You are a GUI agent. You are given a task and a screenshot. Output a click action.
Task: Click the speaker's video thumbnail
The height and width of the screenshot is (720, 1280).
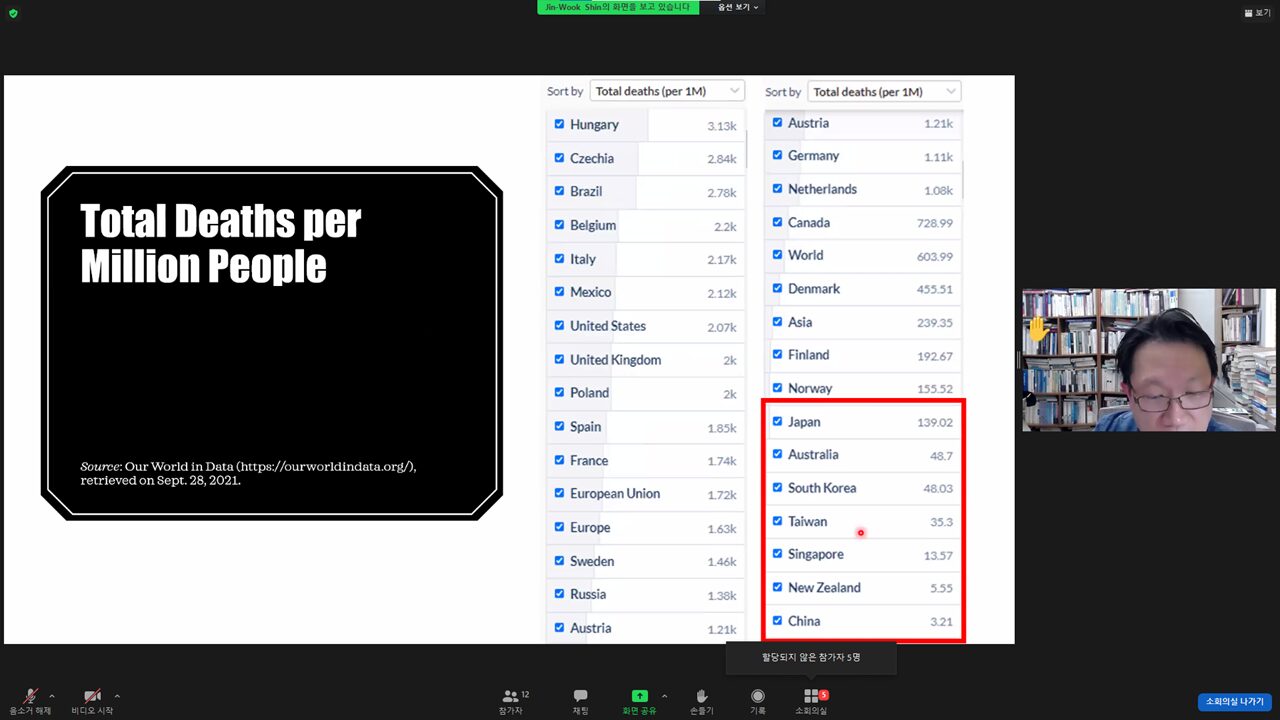(1148, 360)
